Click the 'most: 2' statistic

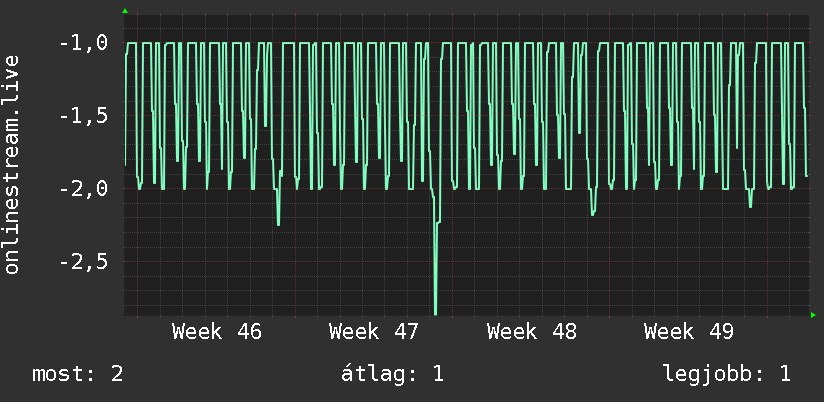[x=78, y=375]
